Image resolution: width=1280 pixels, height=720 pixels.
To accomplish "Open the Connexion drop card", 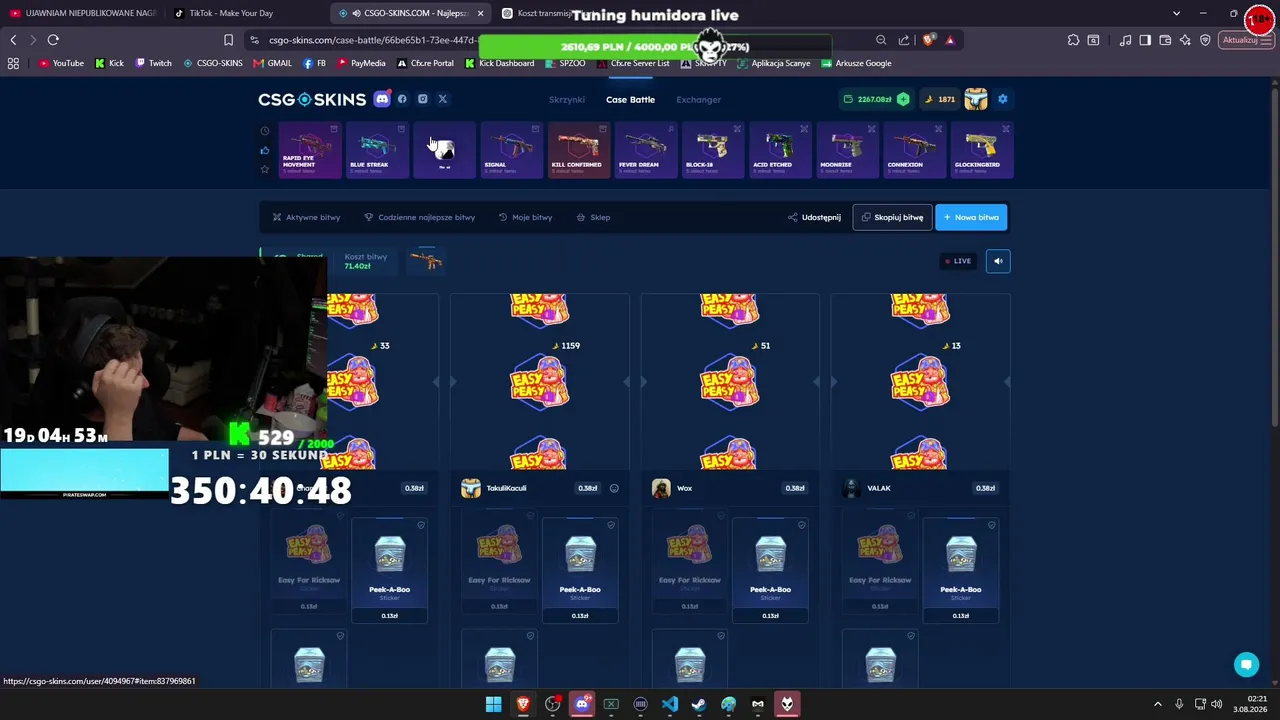I will [913, 150].
